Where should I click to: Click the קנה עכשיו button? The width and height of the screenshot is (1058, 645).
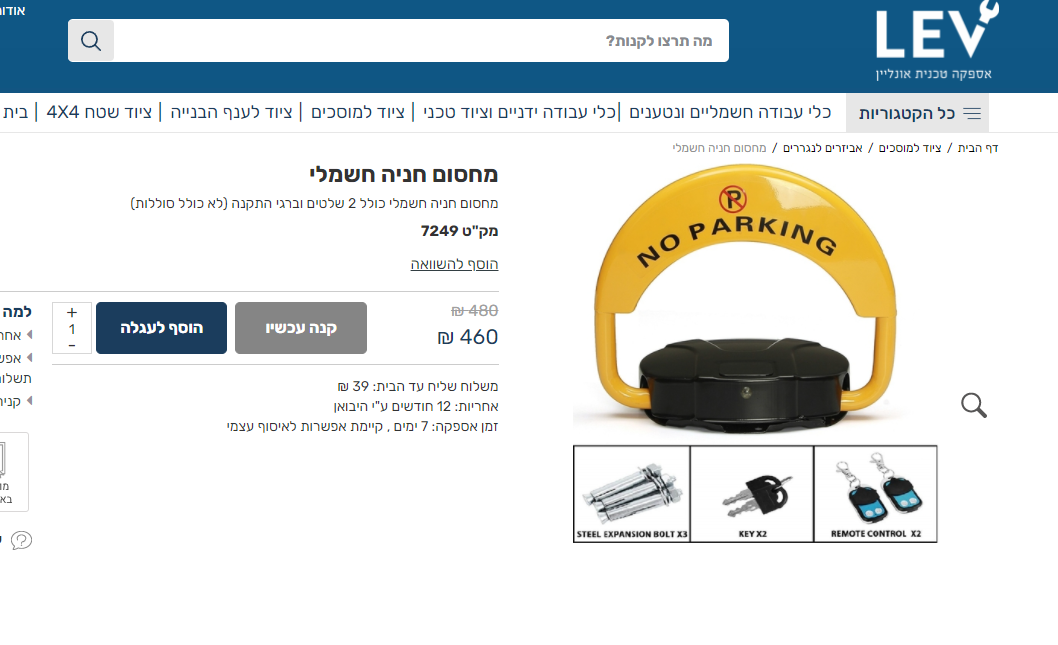pyautogui.click(x=301, y=328)
